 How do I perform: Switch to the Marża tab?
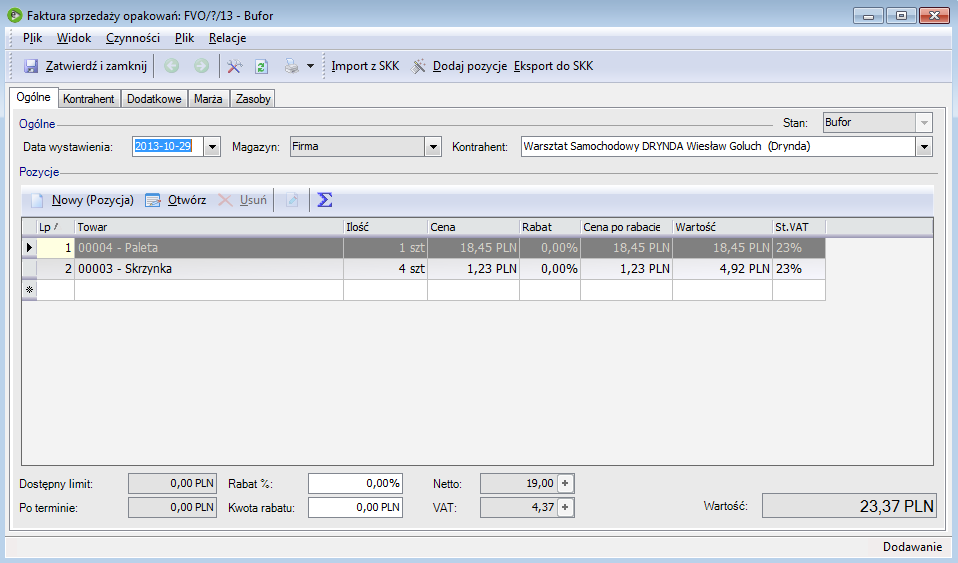pyautogui.click(x=208, y=98)
